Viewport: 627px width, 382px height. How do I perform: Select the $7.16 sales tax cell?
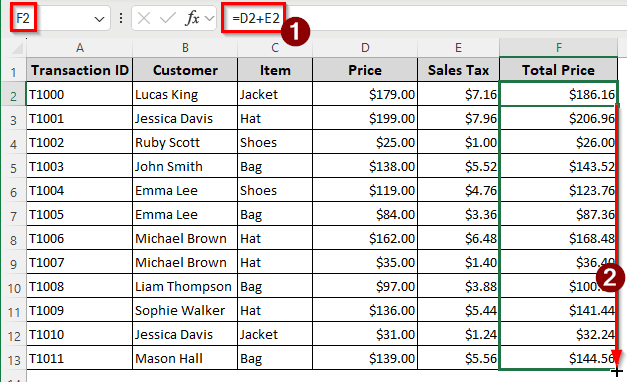point(458,94)
